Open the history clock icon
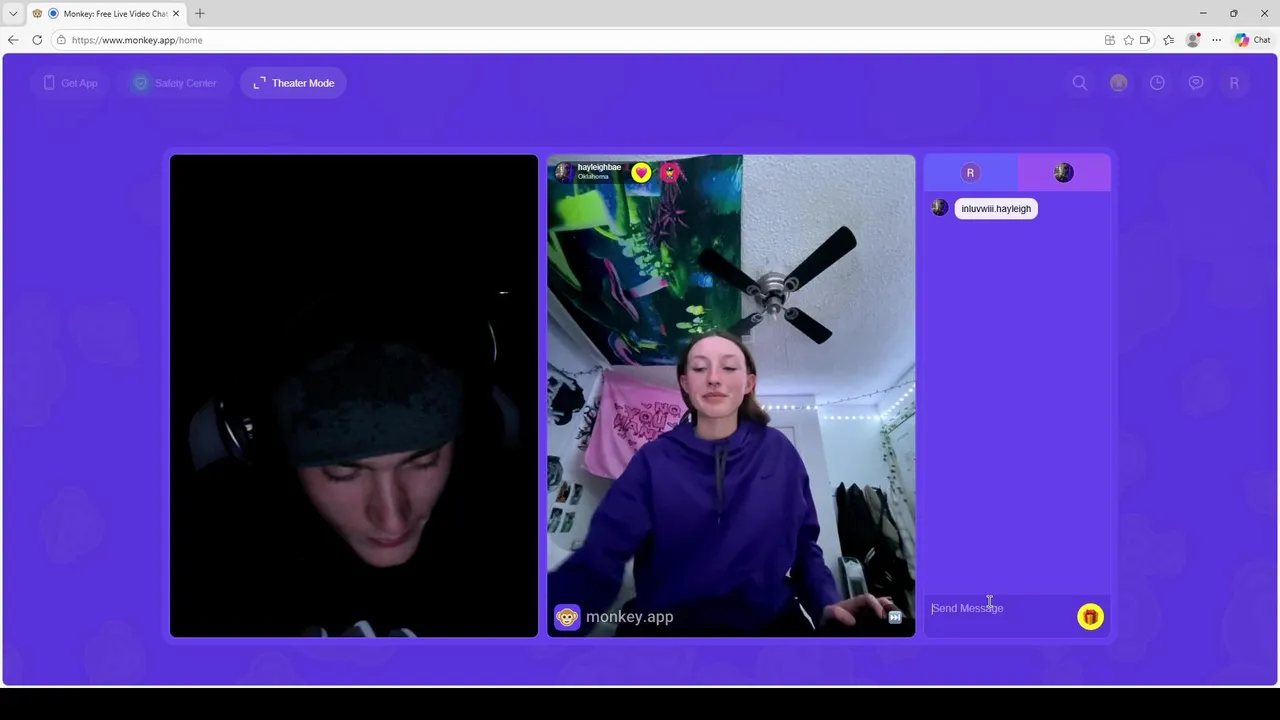1280x720 pixels. coord(1157,83)
